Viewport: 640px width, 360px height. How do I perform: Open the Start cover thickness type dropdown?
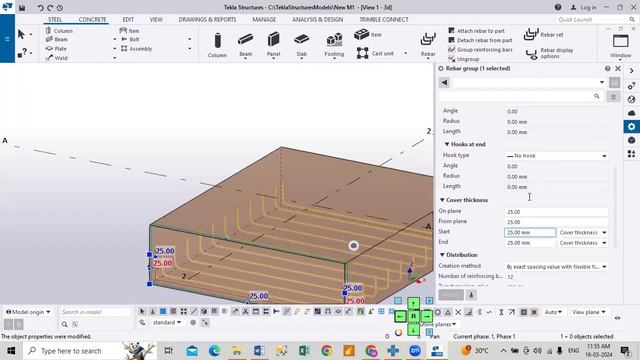[582, 233]
